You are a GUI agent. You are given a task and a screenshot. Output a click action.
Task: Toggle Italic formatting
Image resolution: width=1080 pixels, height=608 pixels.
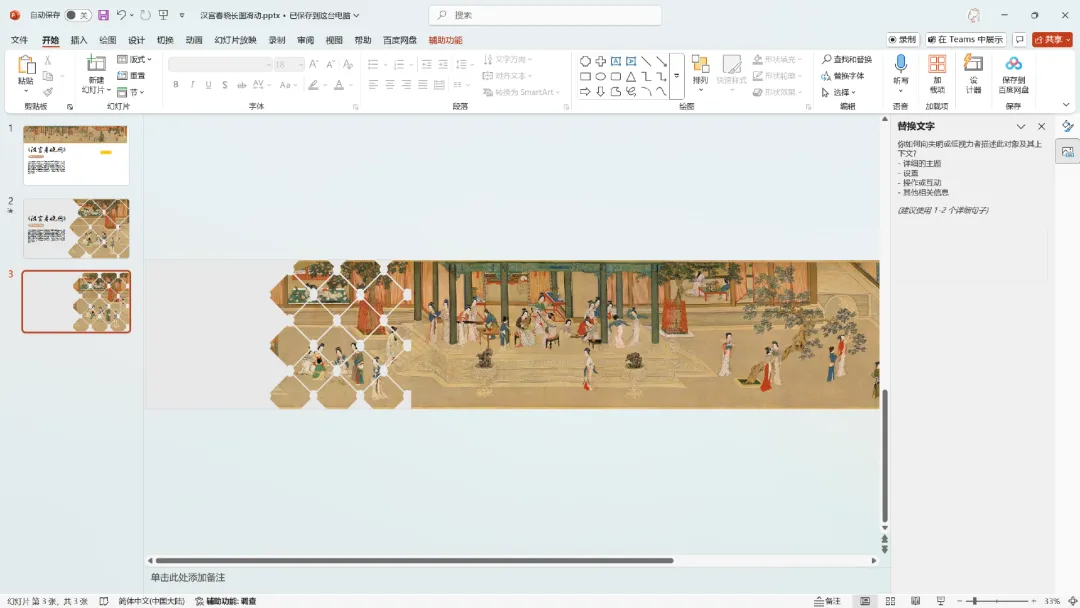[x=192, y=85]
